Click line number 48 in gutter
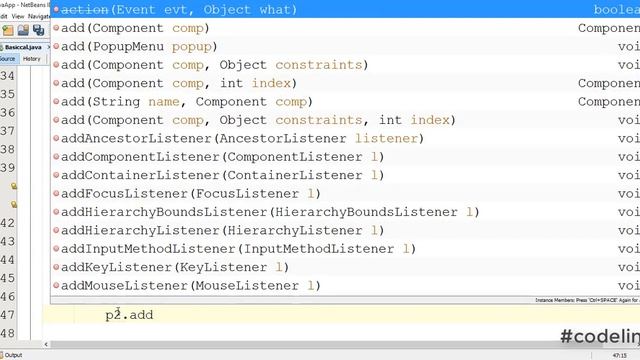 coord(7,333)
